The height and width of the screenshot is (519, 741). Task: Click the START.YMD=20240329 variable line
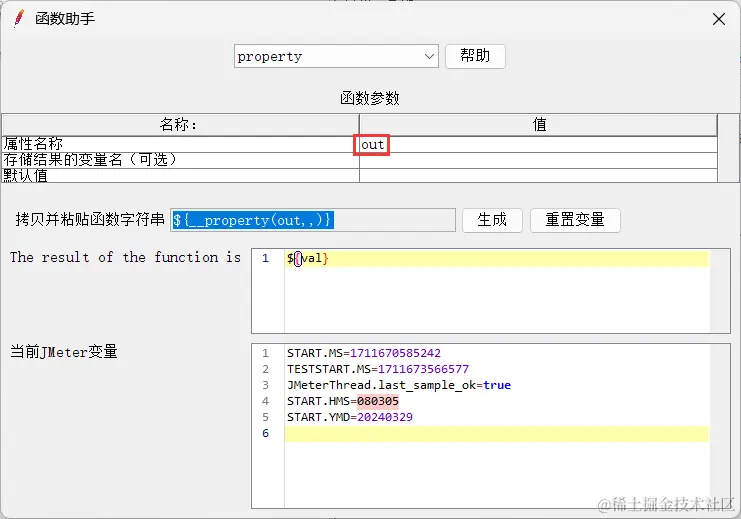point(350,417)
